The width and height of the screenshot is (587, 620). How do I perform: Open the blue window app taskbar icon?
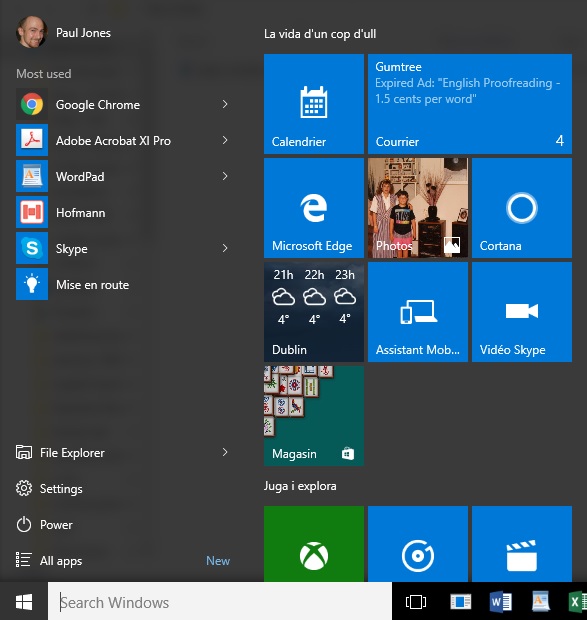[x=461, y=602]
